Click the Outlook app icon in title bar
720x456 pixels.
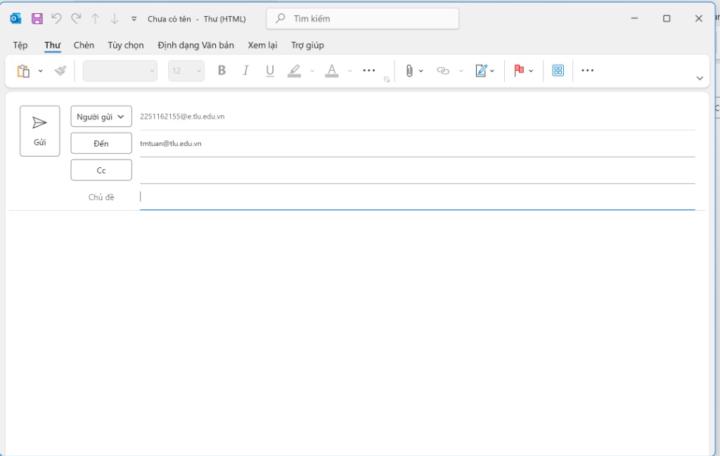pyautogui.click(x=16, y=18)
